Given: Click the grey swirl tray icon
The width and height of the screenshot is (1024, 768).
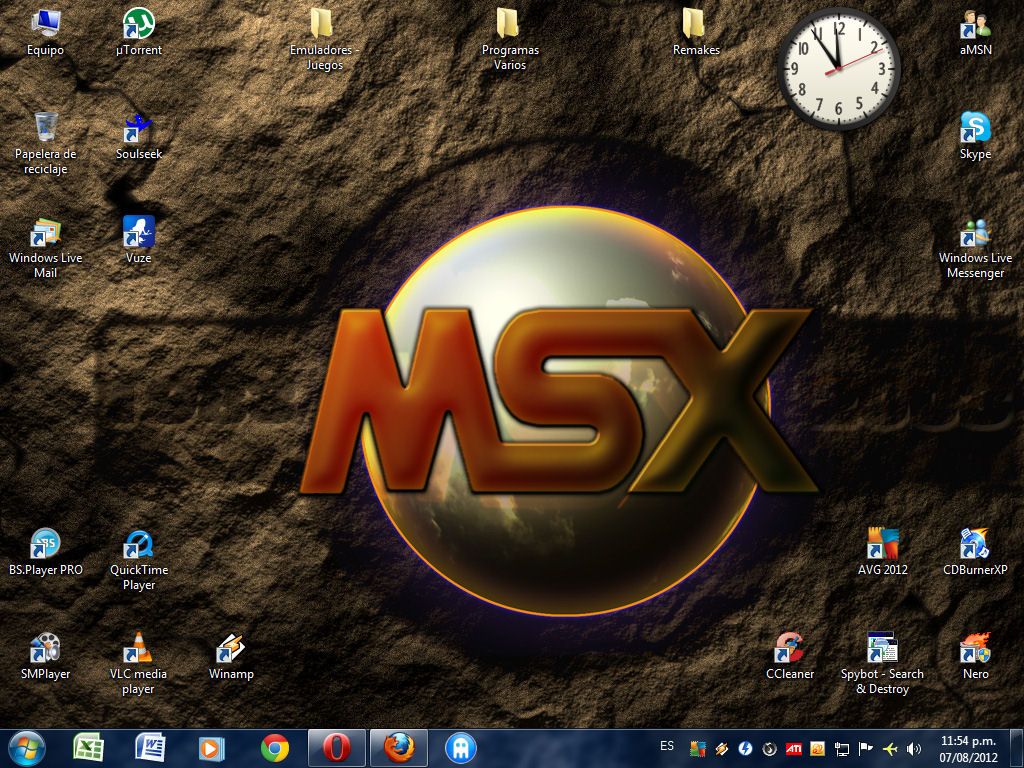Looking at the screenshot, I should pyautogui.click(x=769, y=748).
